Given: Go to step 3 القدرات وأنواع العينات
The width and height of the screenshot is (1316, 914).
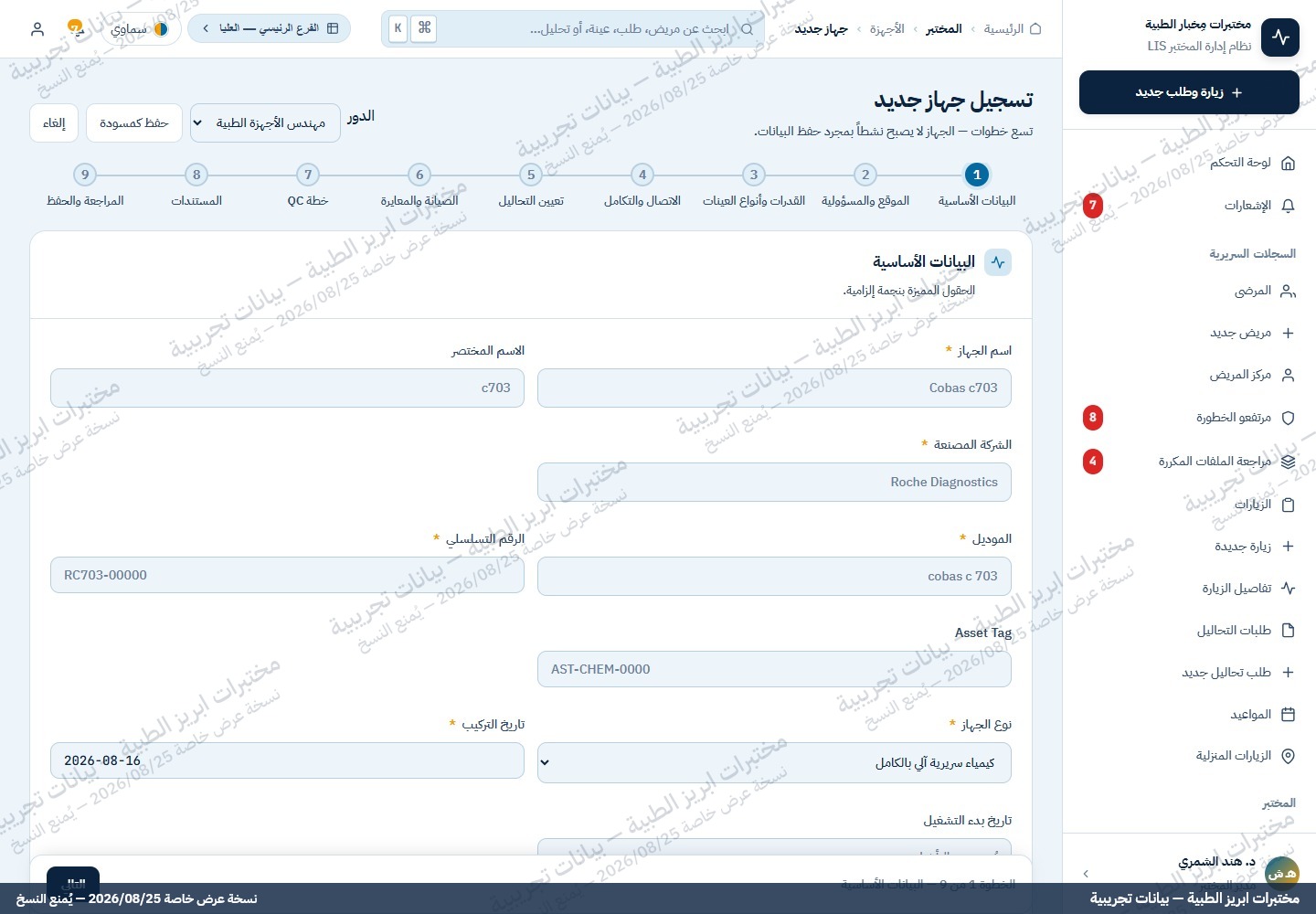Looking at the screenshot, I should click(x=754, y=185).
